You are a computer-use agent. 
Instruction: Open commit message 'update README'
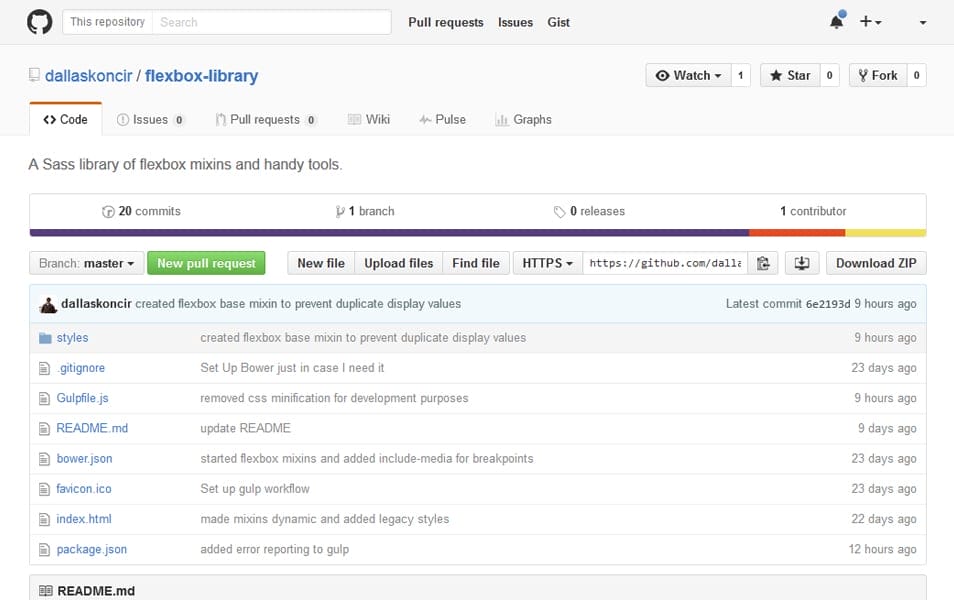245,428
